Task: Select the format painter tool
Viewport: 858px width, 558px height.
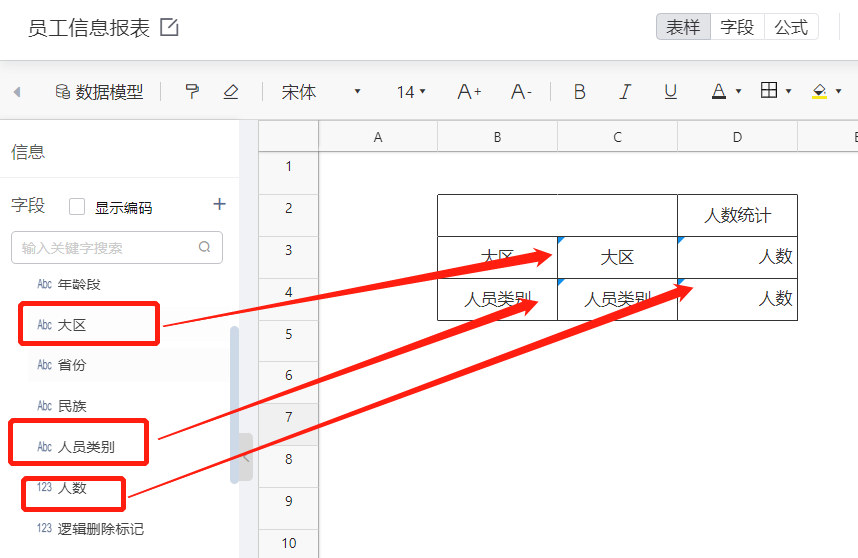Action: pyautogui.click(x=192, y=91)
